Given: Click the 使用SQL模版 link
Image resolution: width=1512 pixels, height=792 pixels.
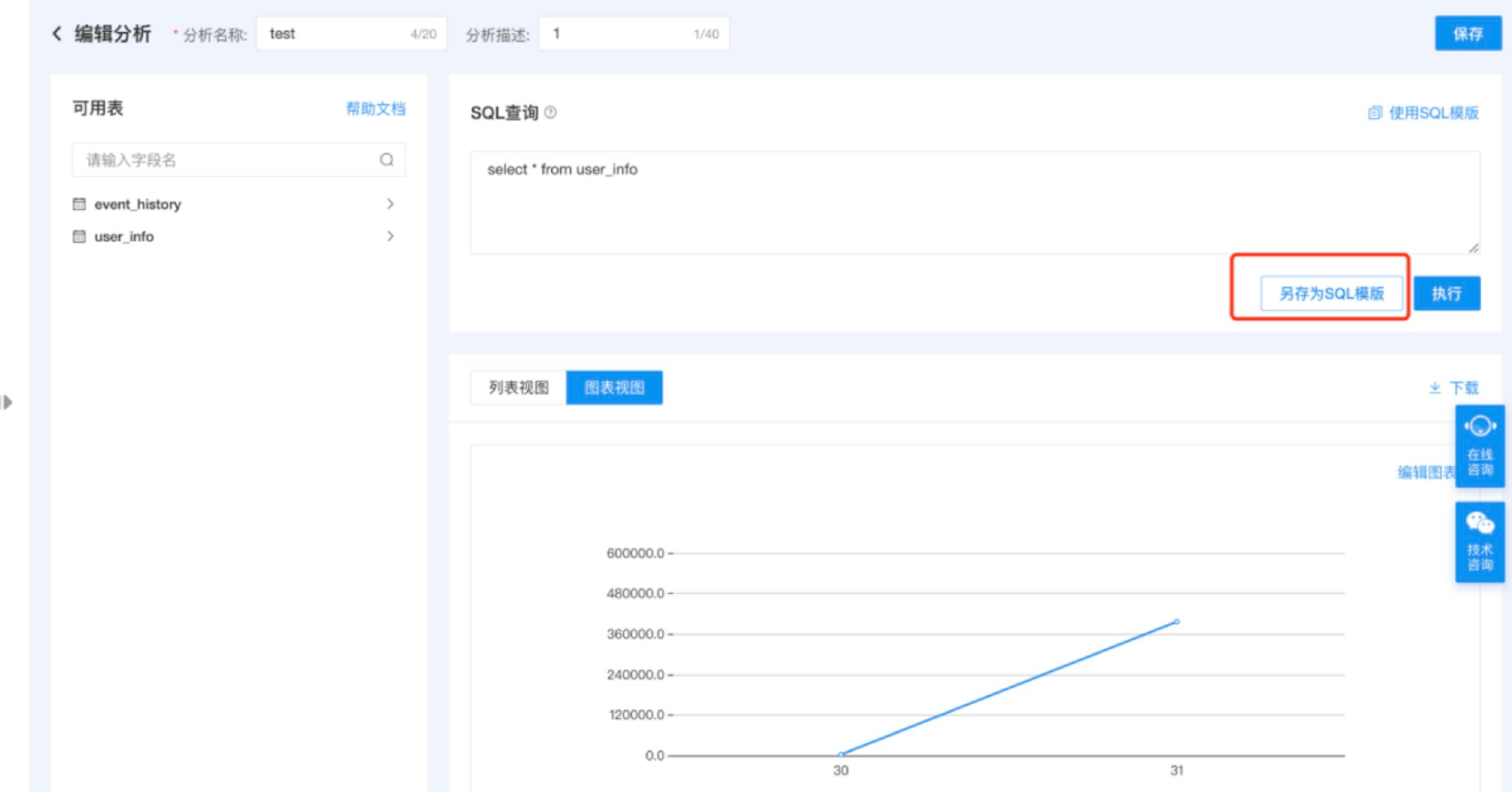Looking at the screenshot, I should tap(1434, 113).
